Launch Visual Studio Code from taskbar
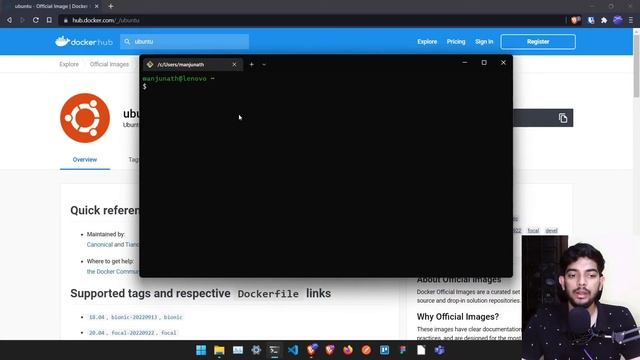 pyautogui.click(x=293, y=350)
